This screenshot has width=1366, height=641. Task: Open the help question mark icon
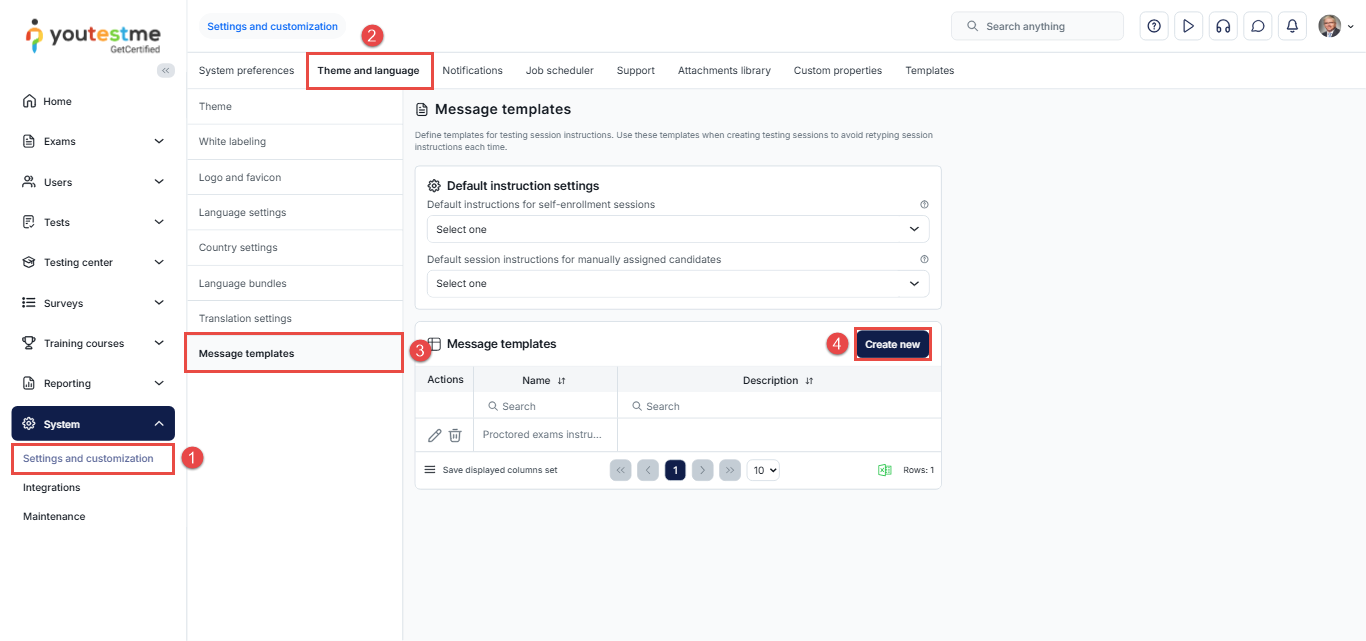1154,26
